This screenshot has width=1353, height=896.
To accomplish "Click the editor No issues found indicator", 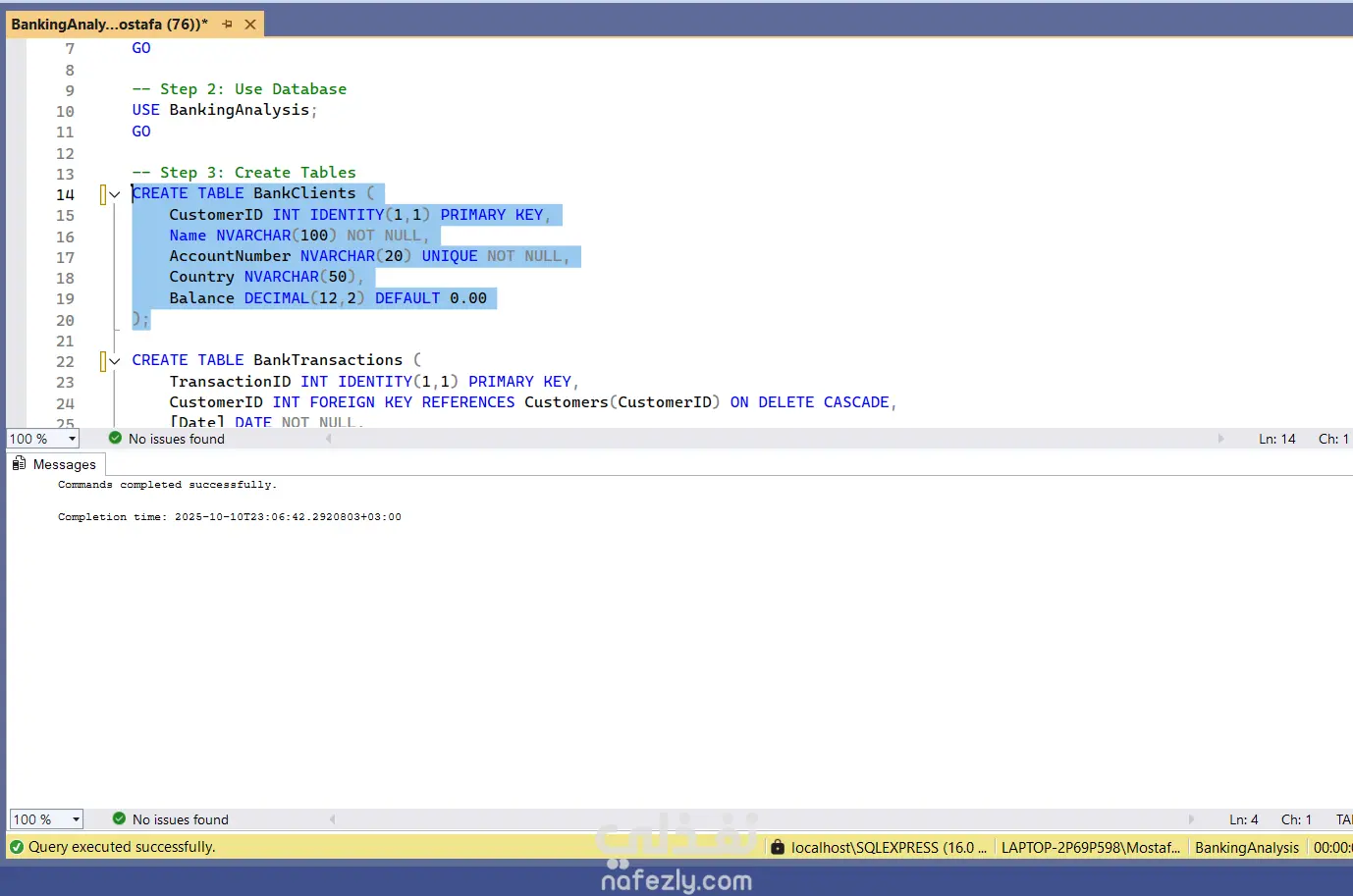I will click(x=167, y=439).
